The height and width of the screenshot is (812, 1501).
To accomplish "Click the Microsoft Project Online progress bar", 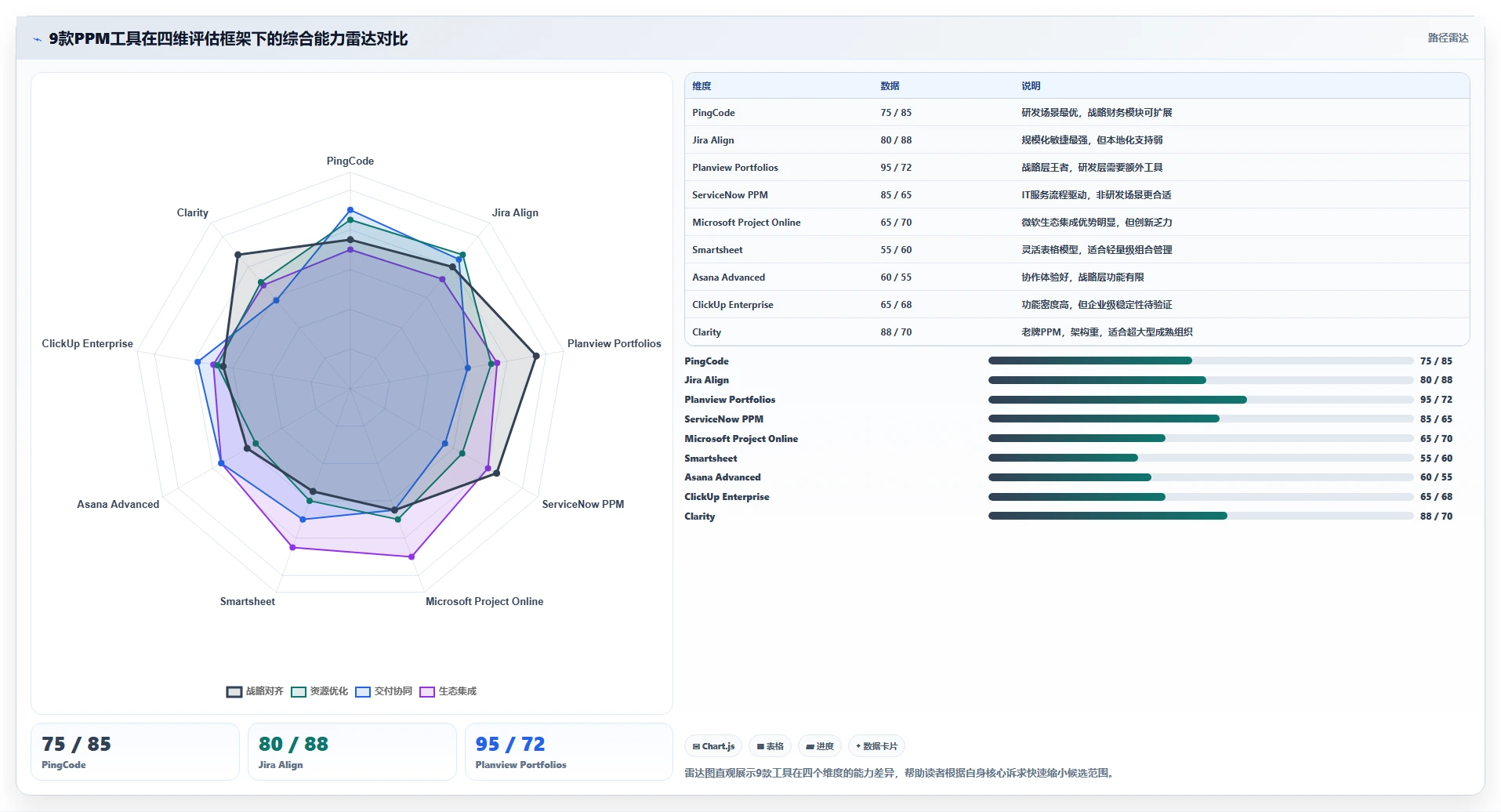I will pyautogui.click(x=1201, y=438).
